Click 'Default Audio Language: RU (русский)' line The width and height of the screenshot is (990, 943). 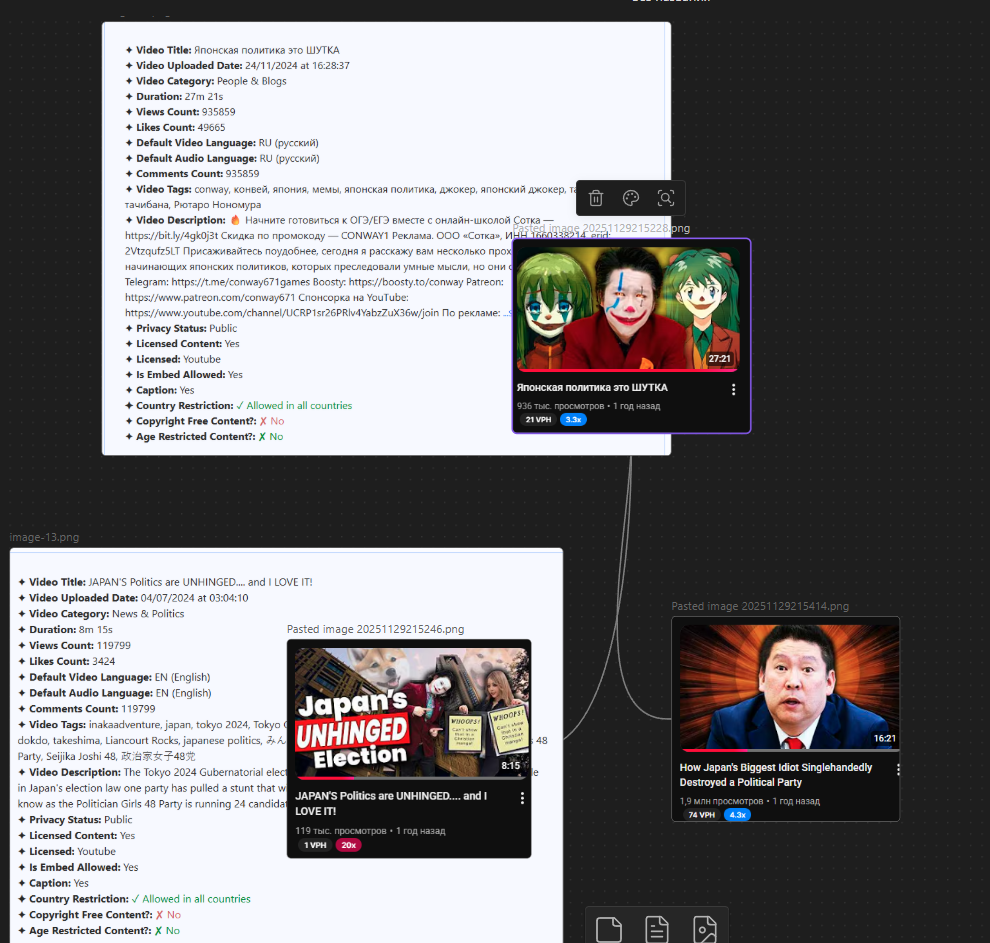(x=222, y=158)
